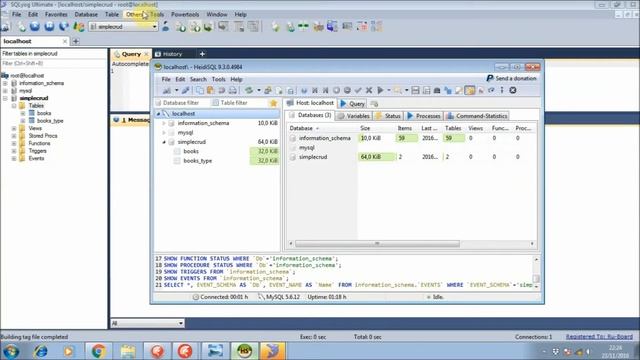Click the second round blue icon in SQLyog toolbar

(x=49, y=27)
